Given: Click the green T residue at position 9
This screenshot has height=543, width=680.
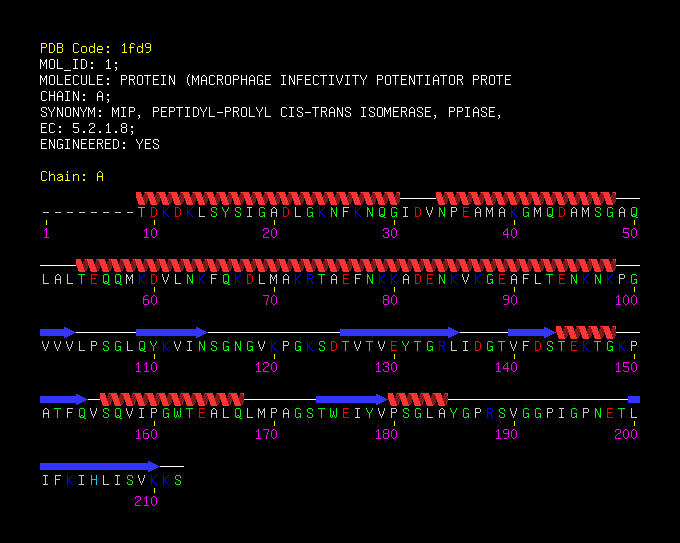Looking at the screenshot, I should 142,213.
